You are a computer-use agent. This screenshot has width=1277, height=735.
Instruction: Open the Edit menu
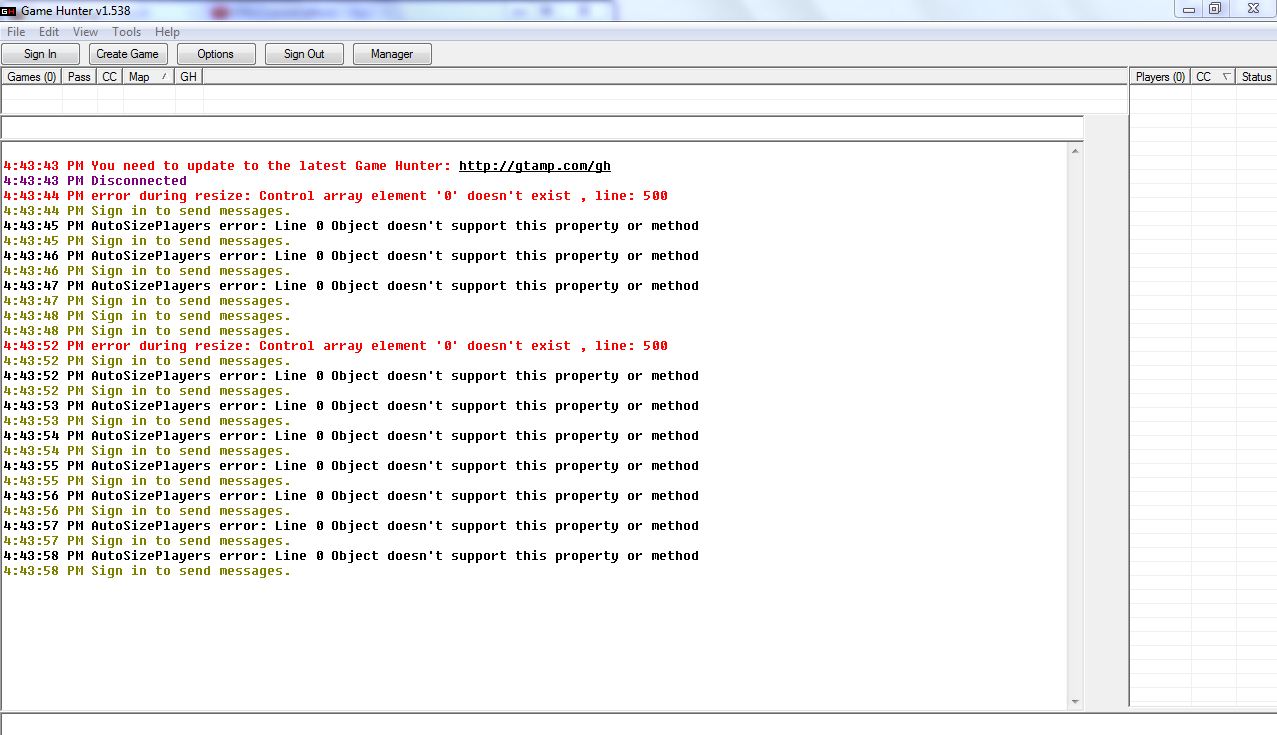(49, 32)
